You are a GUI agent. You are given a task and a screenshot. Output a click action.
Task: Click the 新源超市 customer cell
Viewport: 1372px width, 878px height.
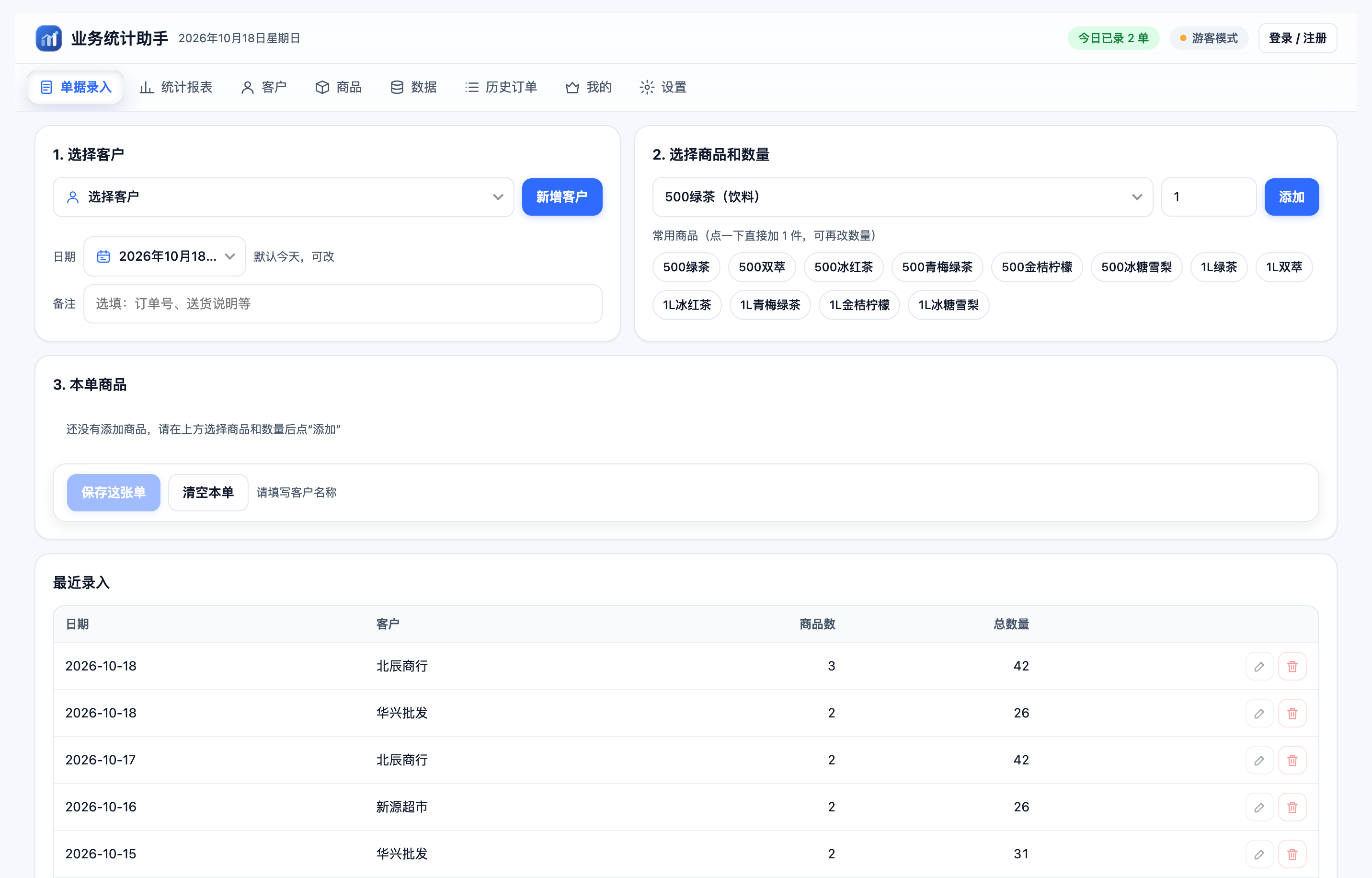coord(402,807)
